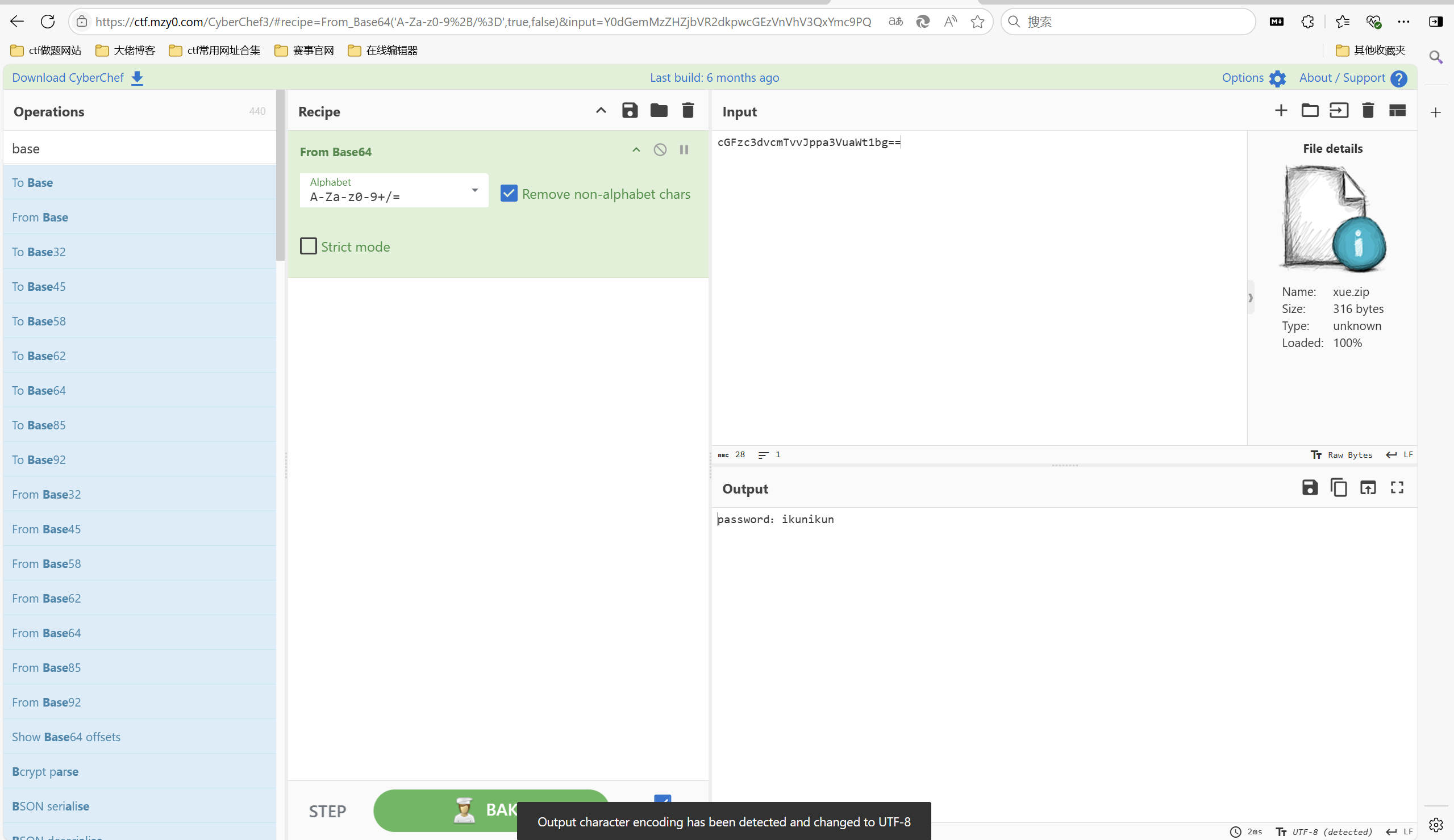Image resolution: width=1454 pixels, height=840 pixels.
Task: Select the To Base operation
Action: (x=140, y=182)
